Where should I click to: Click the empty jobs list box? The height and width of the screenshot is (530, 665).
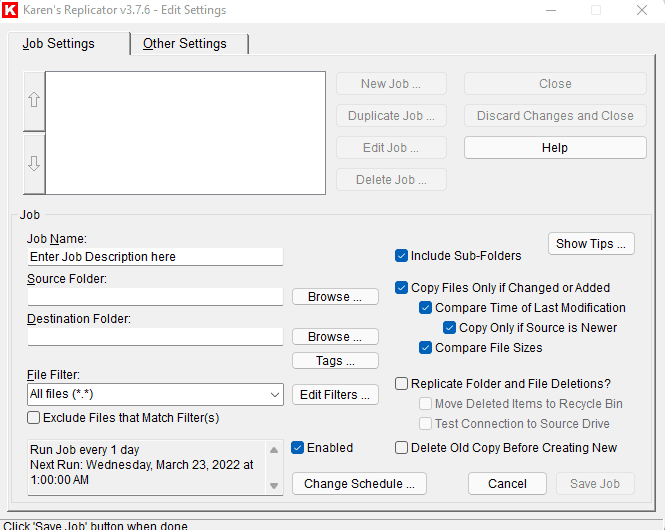coord(185,133)
